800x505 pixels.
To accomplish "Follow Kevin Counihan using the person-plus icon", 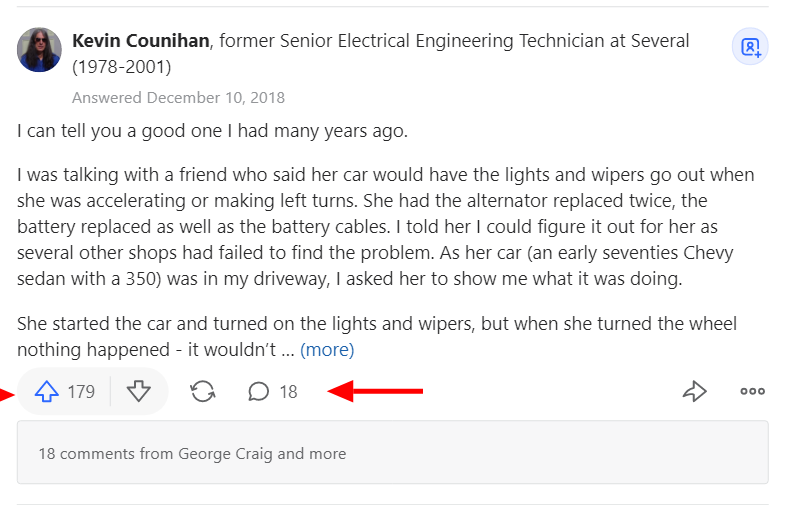I will 749,47.
